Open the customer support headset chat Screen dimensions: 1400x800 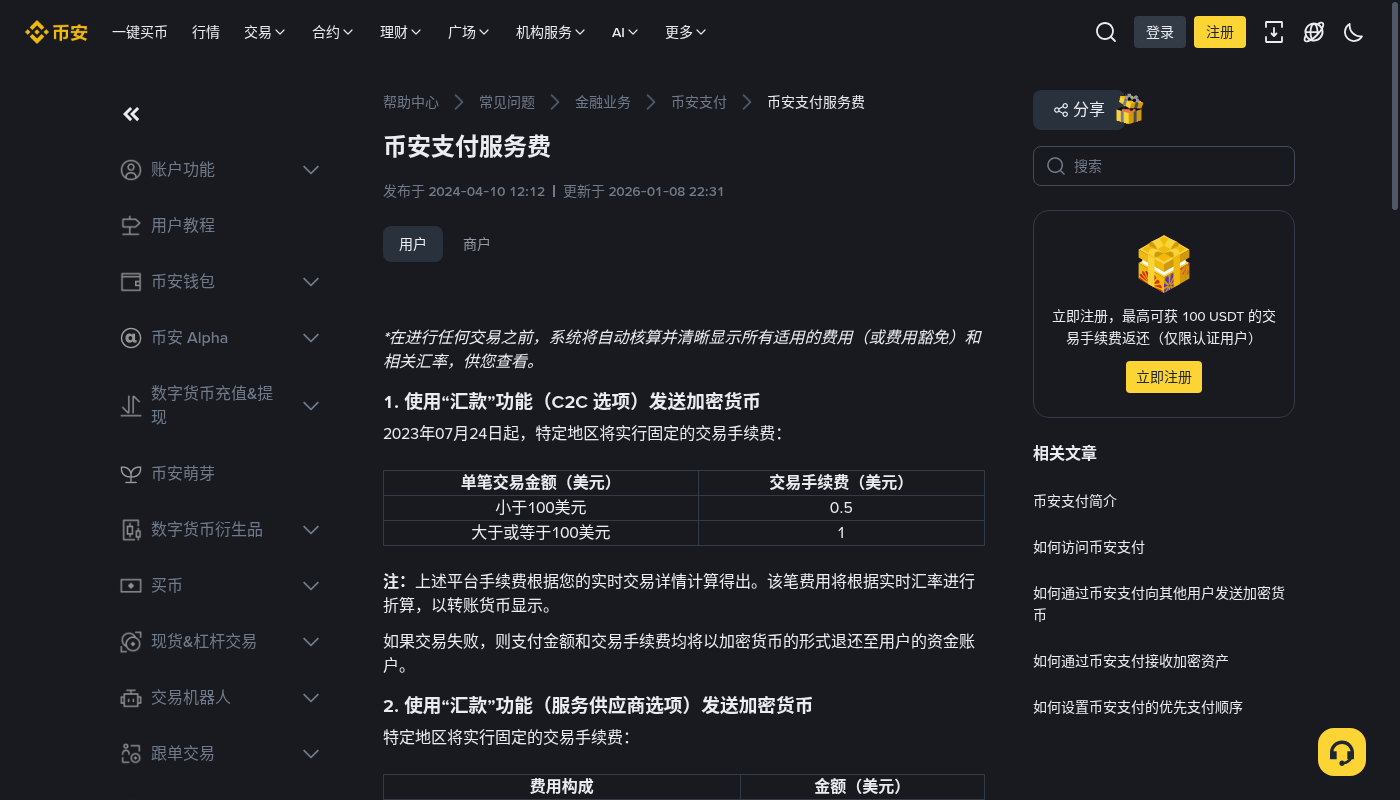[1342, 752]
